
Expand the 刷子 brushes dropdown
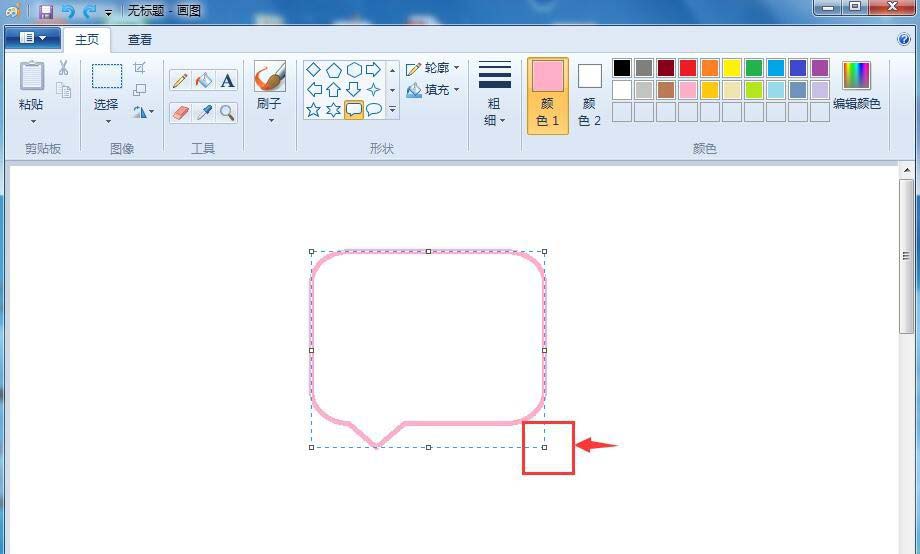click(270, 121)
